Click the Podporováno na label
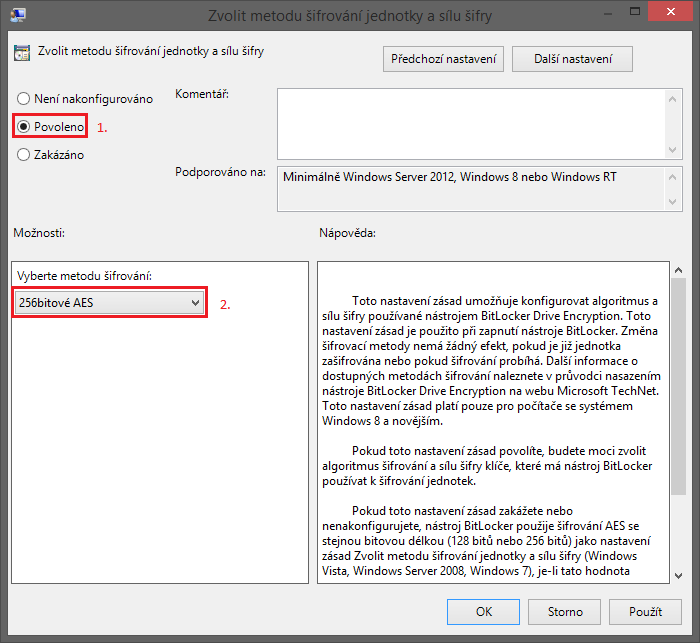This screenshot has width=700, height=643. click(220, 172)
